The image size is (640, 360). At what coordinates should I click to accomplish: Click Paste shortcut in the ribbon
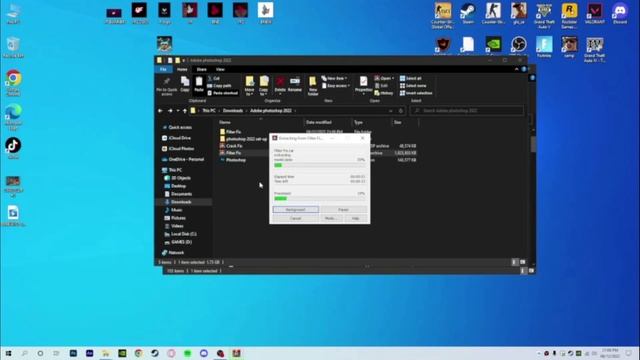pyautogui.click(x=222, y=93)
